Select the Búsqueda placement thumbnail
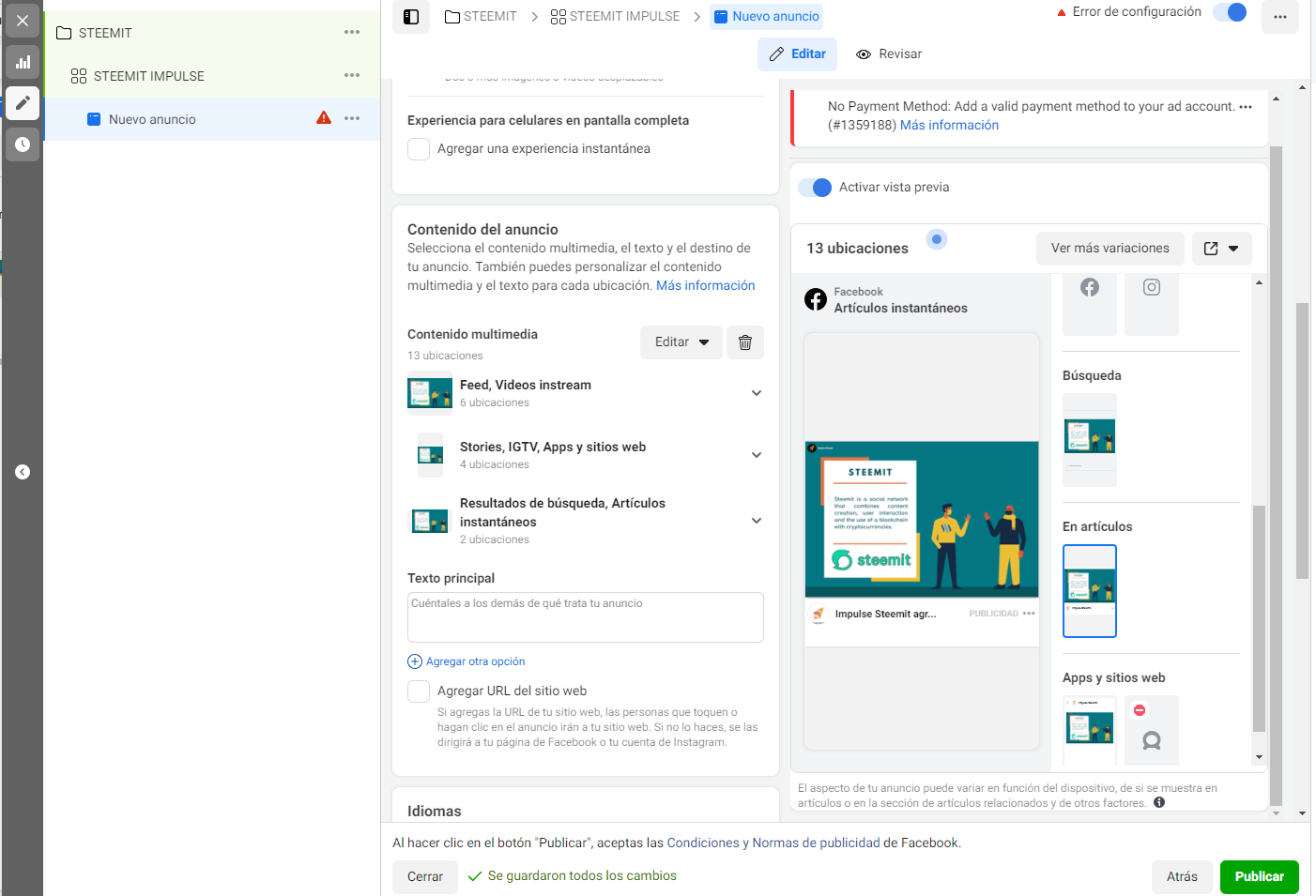This screenshot has height=896, width=1316. (x=1090, y=440)
